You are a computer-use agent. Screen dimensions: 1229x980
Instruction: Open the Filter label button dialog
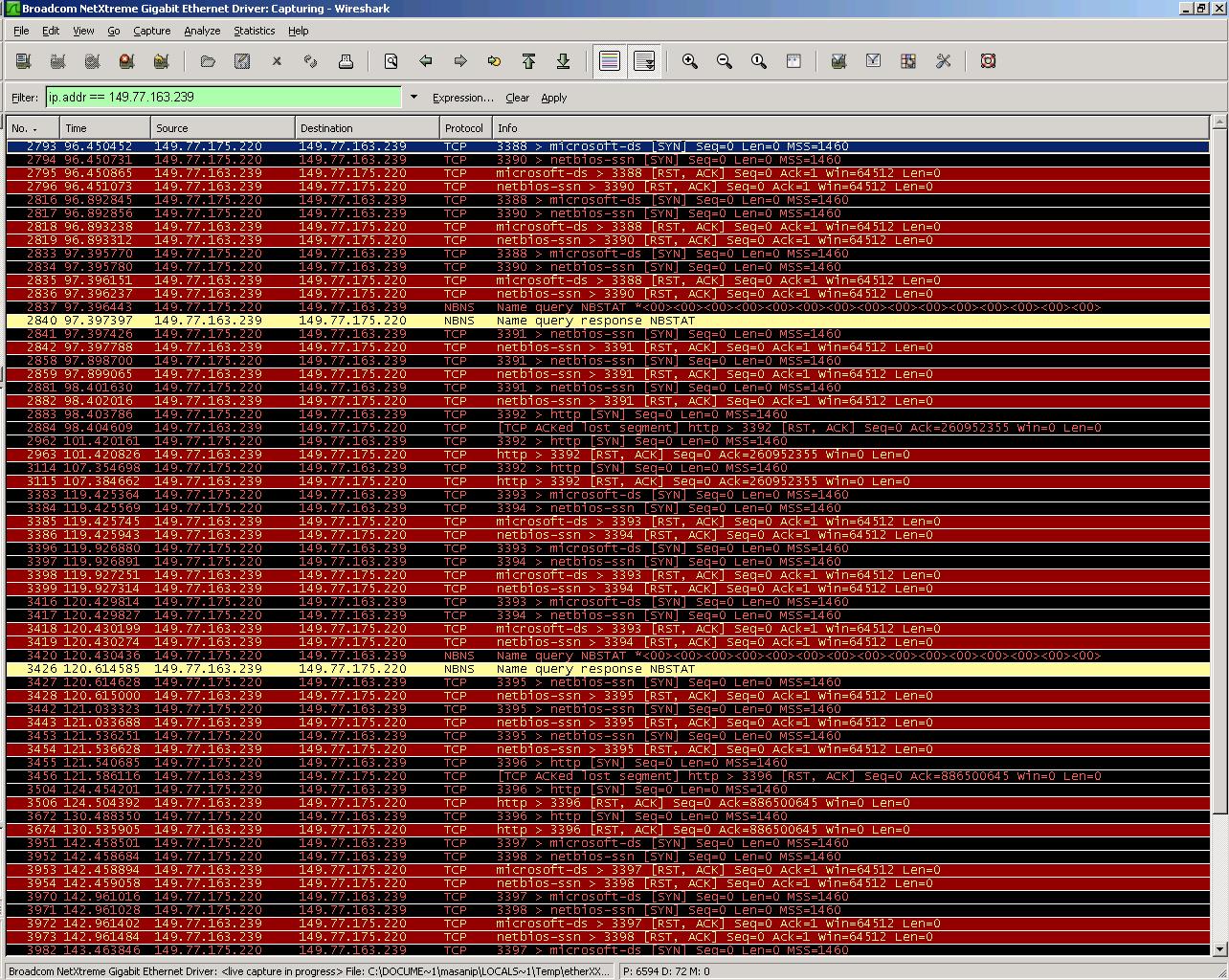pos(25,98)
